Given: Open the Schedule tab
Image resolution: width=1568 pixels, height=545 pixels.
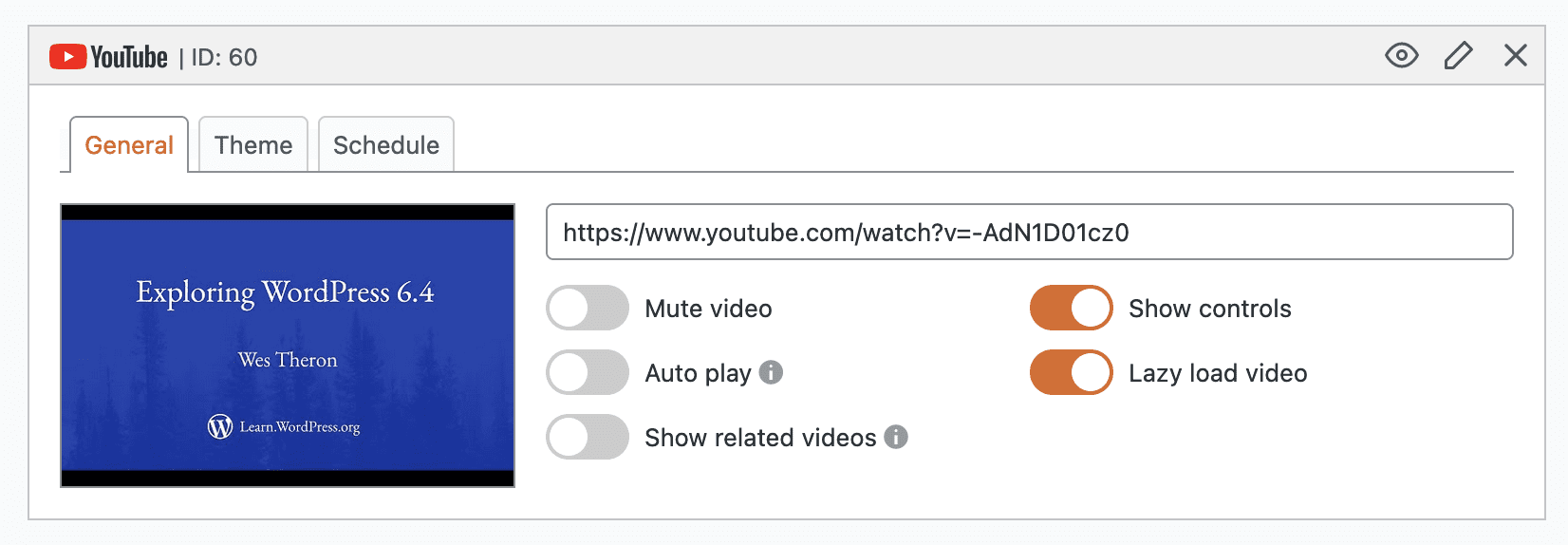Looking at the screenshot, I should [x=386, y=145].
